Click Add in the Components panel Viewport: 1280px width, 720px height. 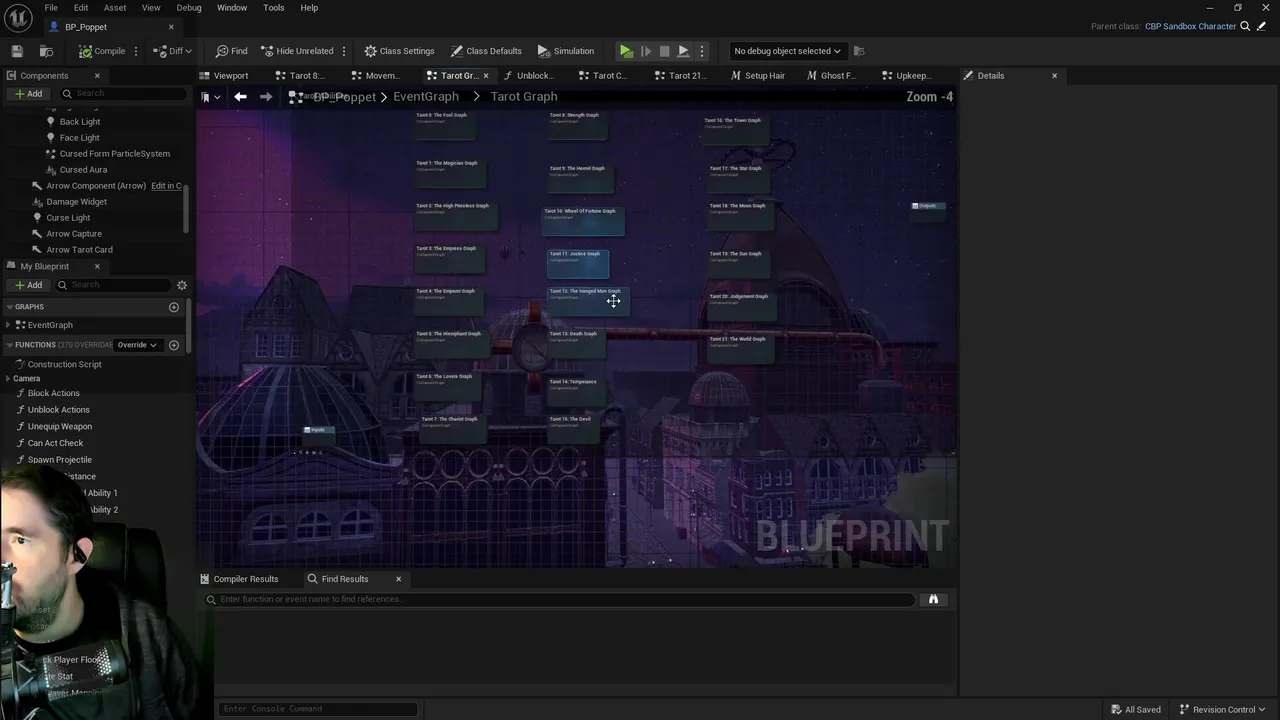[x=28, y=94]
